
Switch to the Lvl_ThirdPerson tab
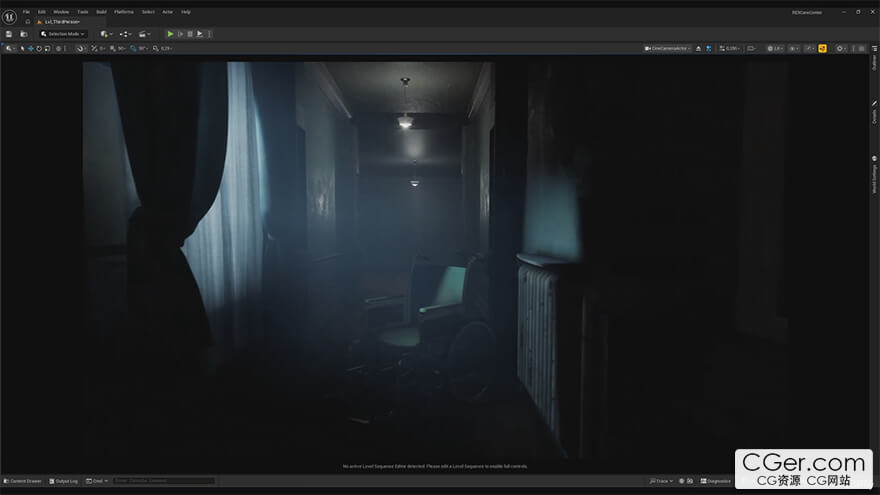point(62,21)
